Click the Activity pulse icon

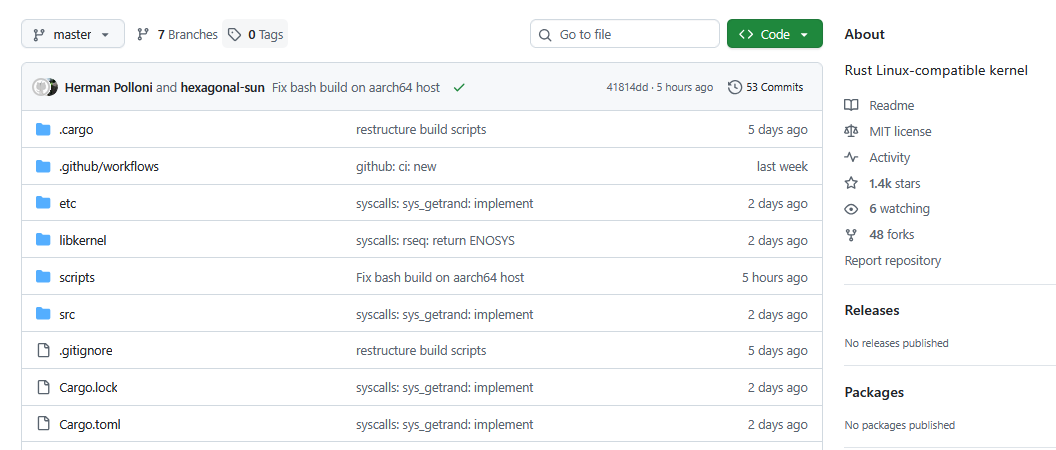[x=851, y=157]
